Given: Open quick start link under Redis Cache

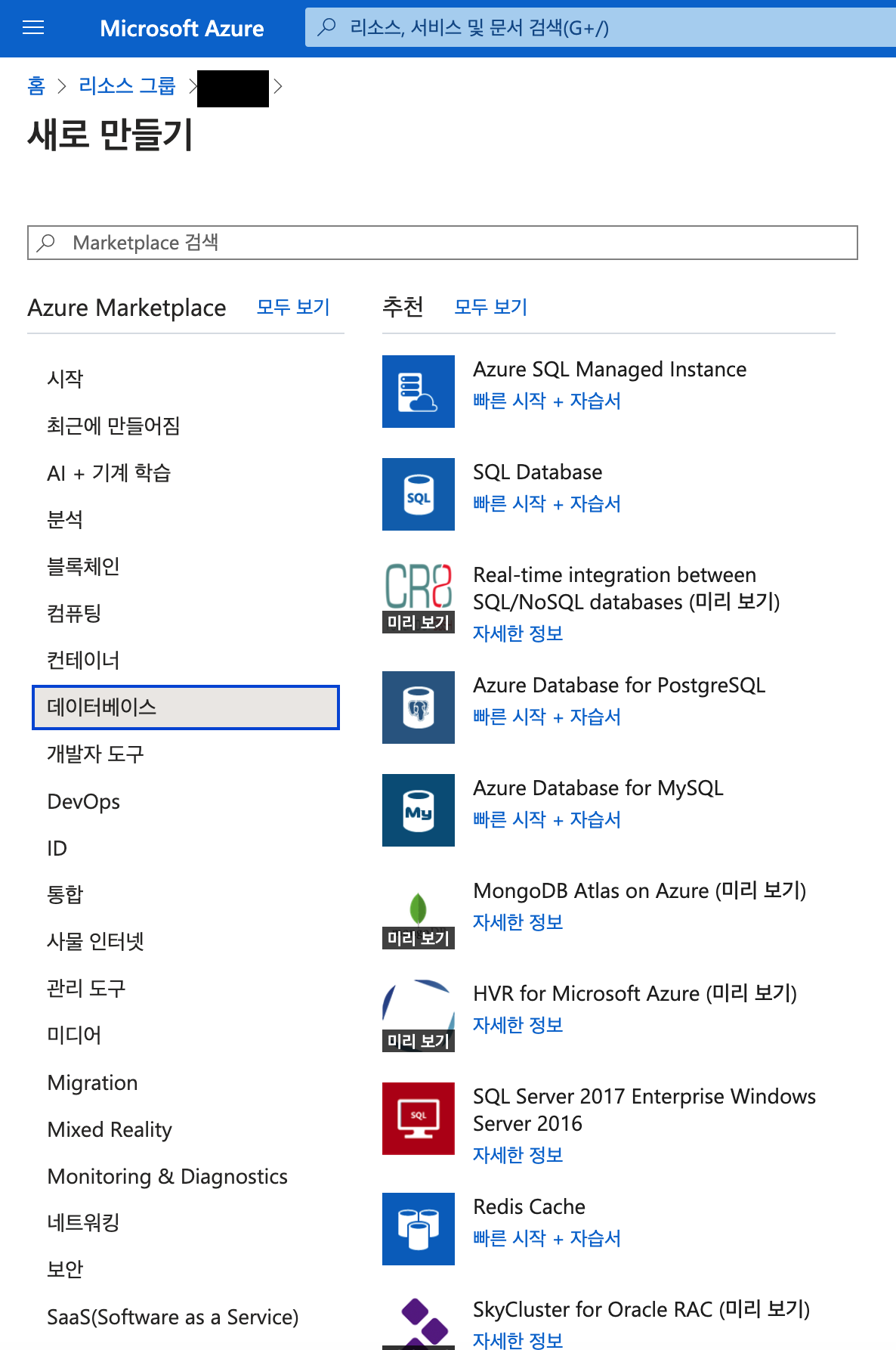Looking at the screenshot, I should [547, 1238].
